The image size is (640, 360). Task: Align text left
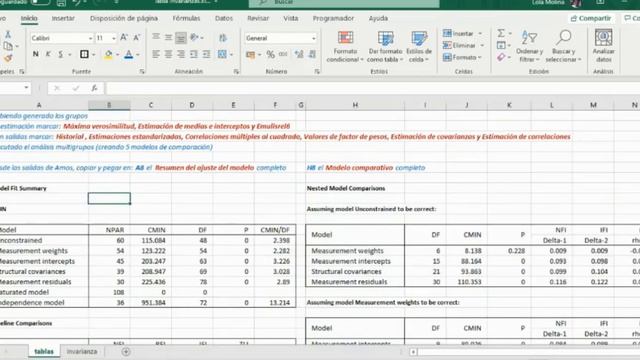(x=156, y=54)
